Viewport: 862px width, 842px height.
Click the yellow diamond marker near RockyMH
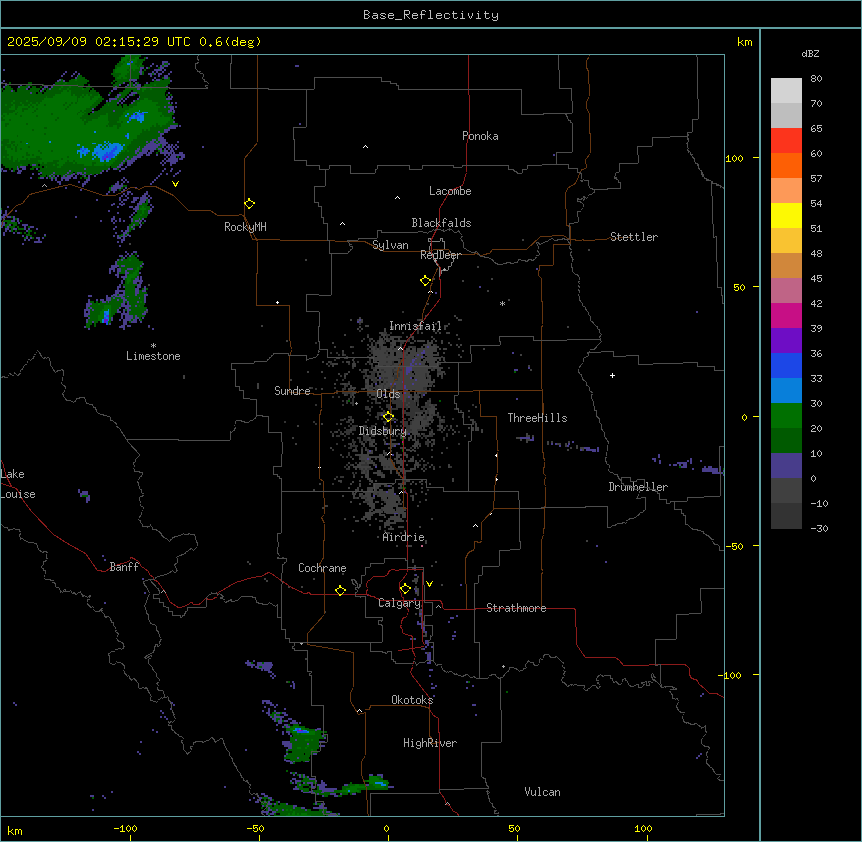point(250,204)
